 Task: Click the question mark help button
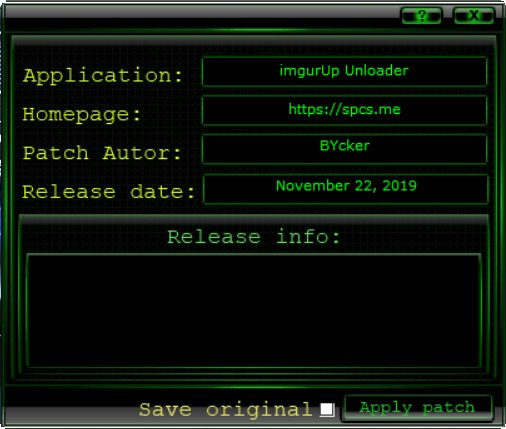(x=421, y=15)
